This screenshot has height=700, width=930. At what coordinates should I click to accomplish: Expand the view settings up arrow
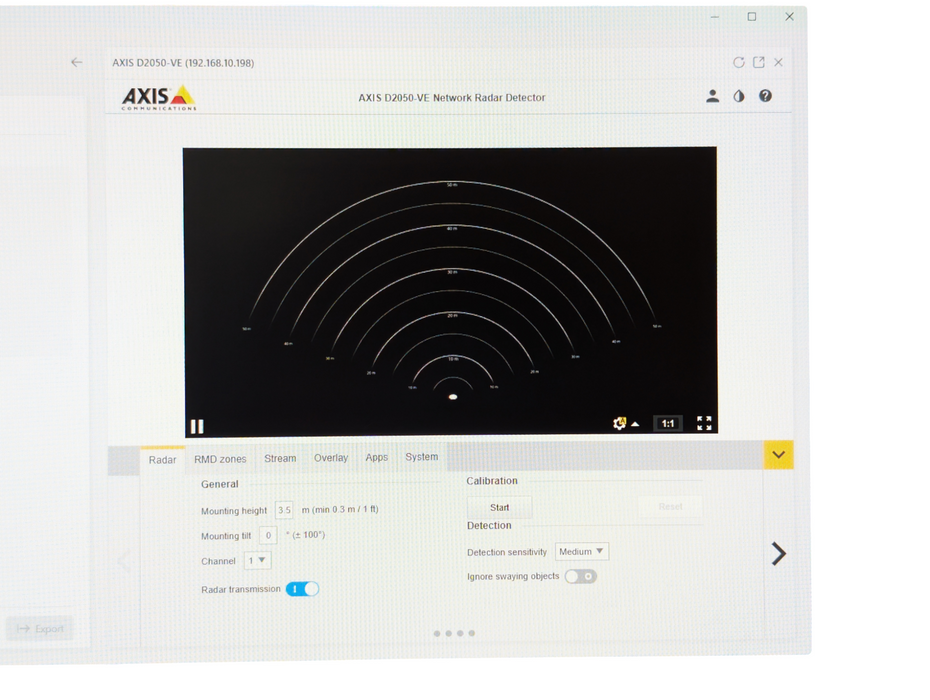[x=635, y=424]
